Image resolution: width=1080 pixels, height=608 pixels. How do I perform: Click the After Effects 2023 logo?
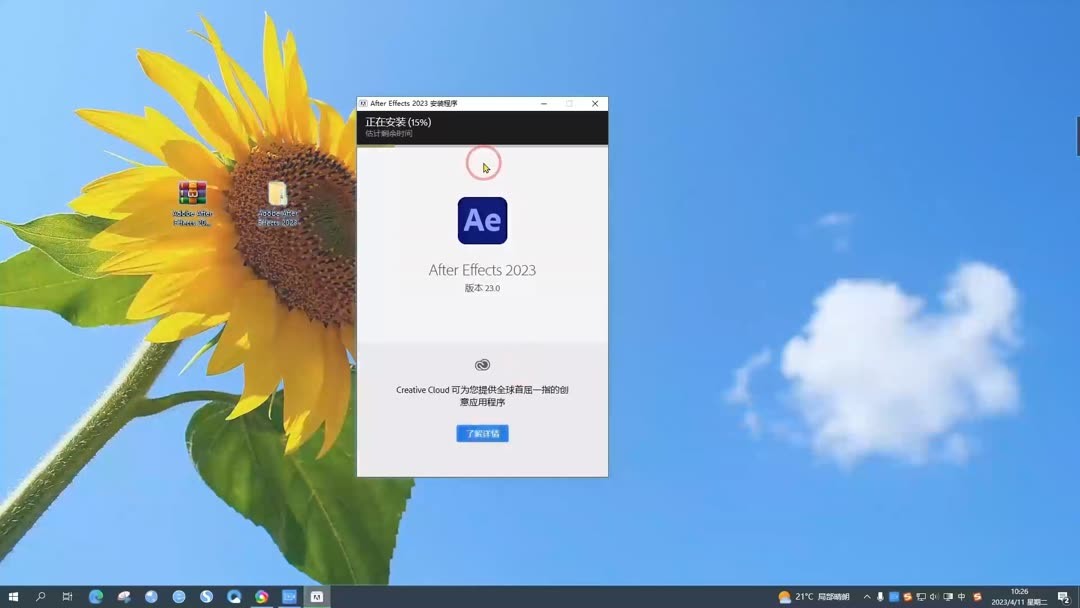click(483, 220)
